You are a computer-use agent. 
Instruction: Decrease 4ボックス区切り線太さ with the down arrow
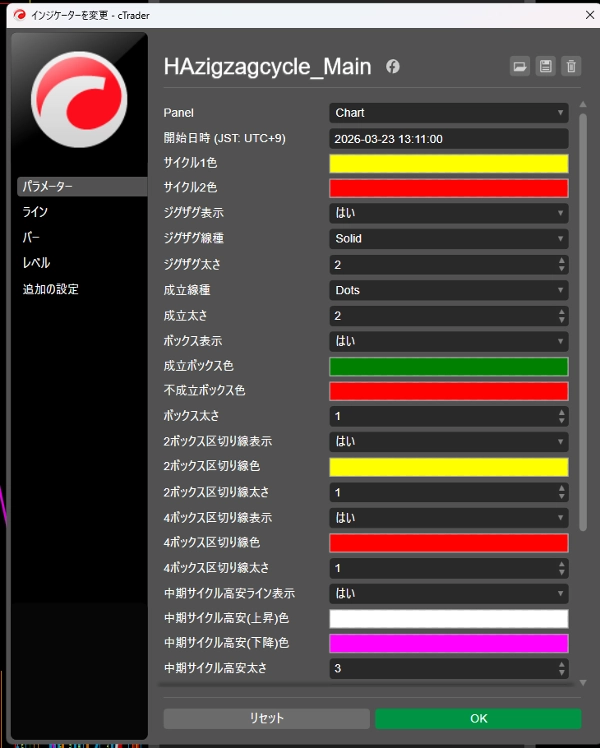point(561,572)
